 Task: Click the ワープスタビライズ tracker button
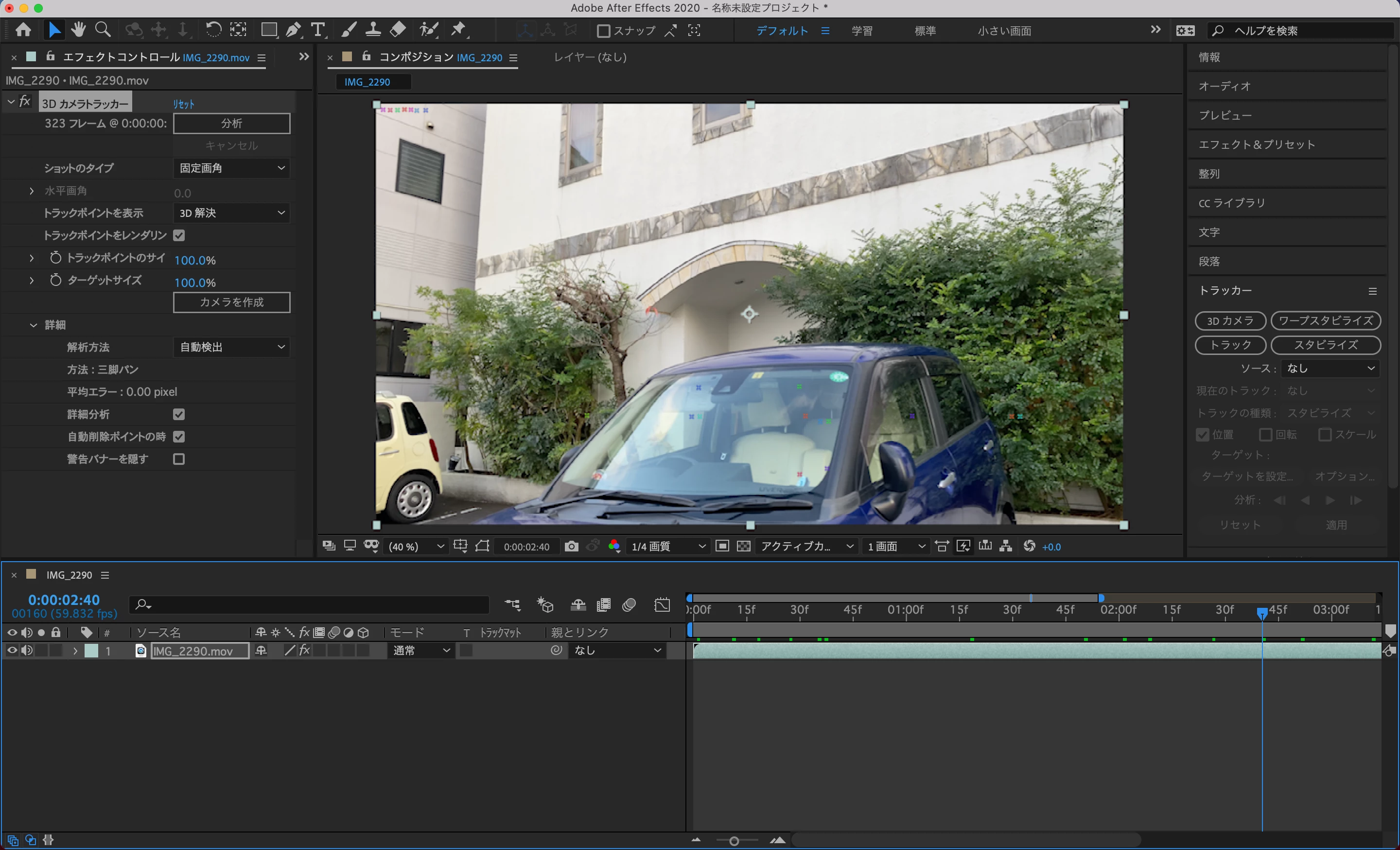[1325, 320]
